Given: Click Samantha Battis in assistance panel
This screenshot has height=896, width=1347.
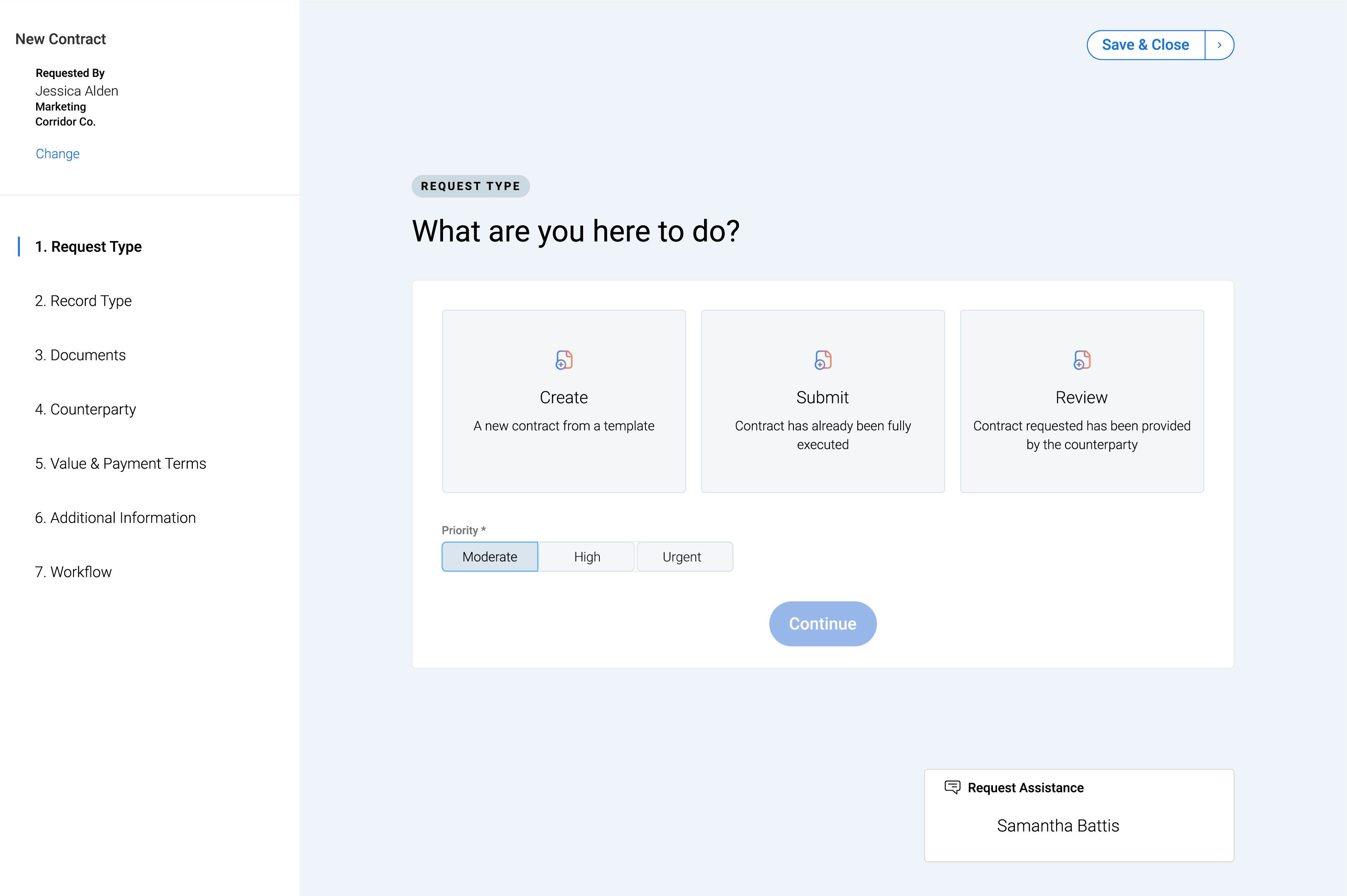Looking at the screenshot, I should (1057, 826).
